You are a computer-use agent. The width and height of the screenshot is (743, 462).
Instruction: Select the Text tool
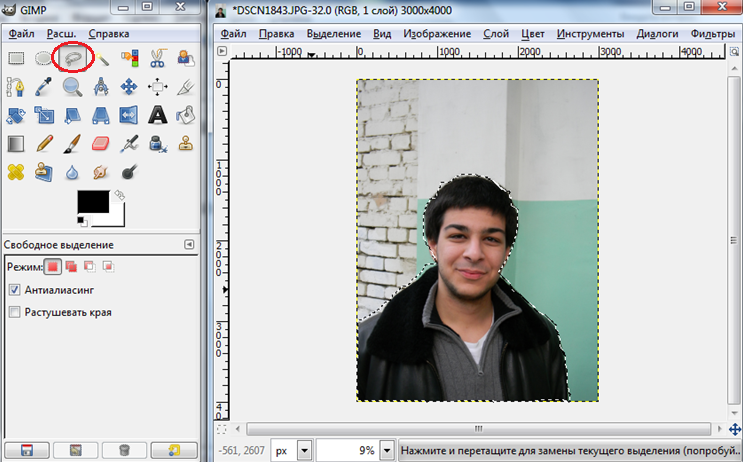[158, 115]
